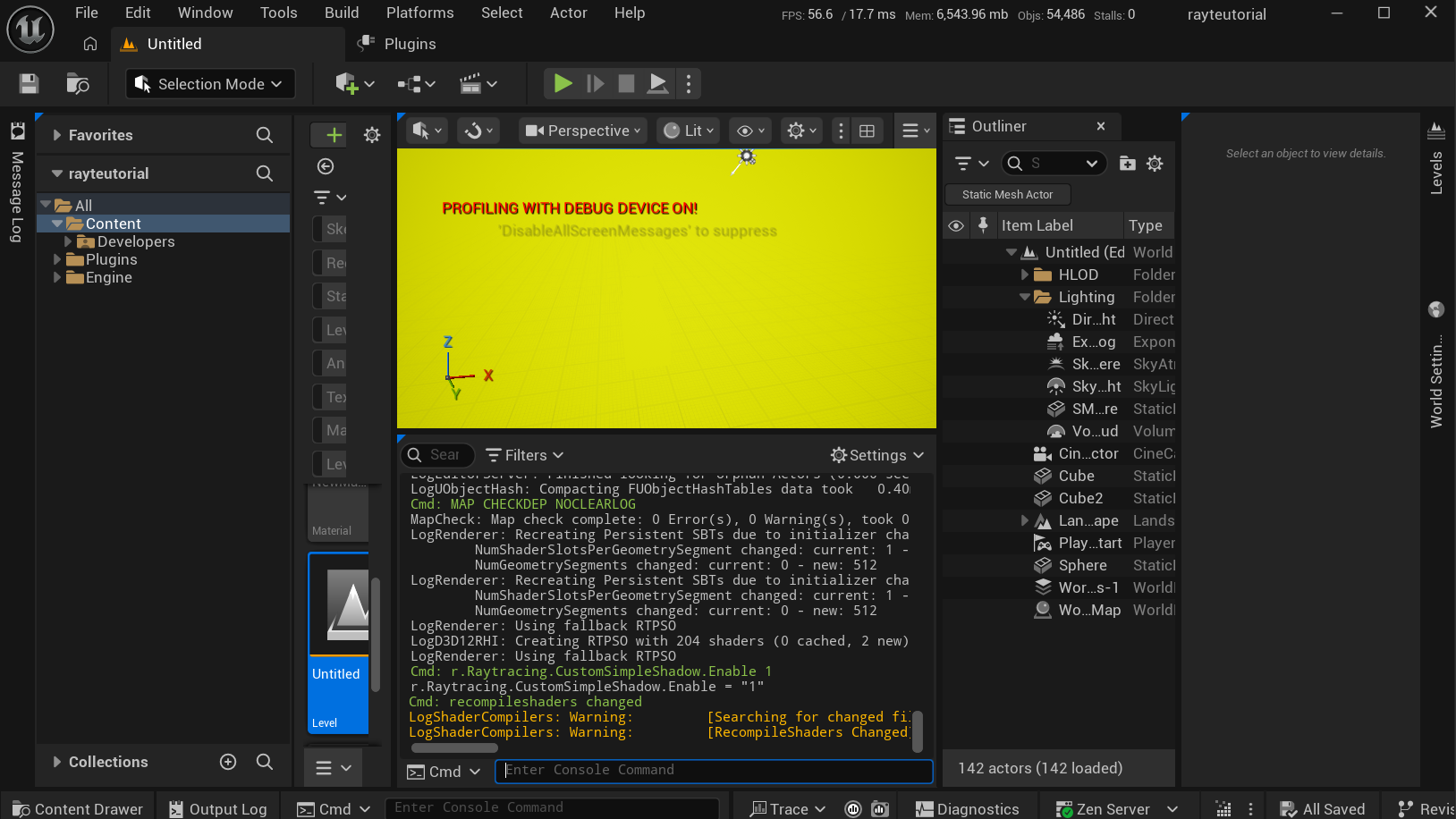
Task: Open viewport layout grid icon
Action: coord(867,131)
